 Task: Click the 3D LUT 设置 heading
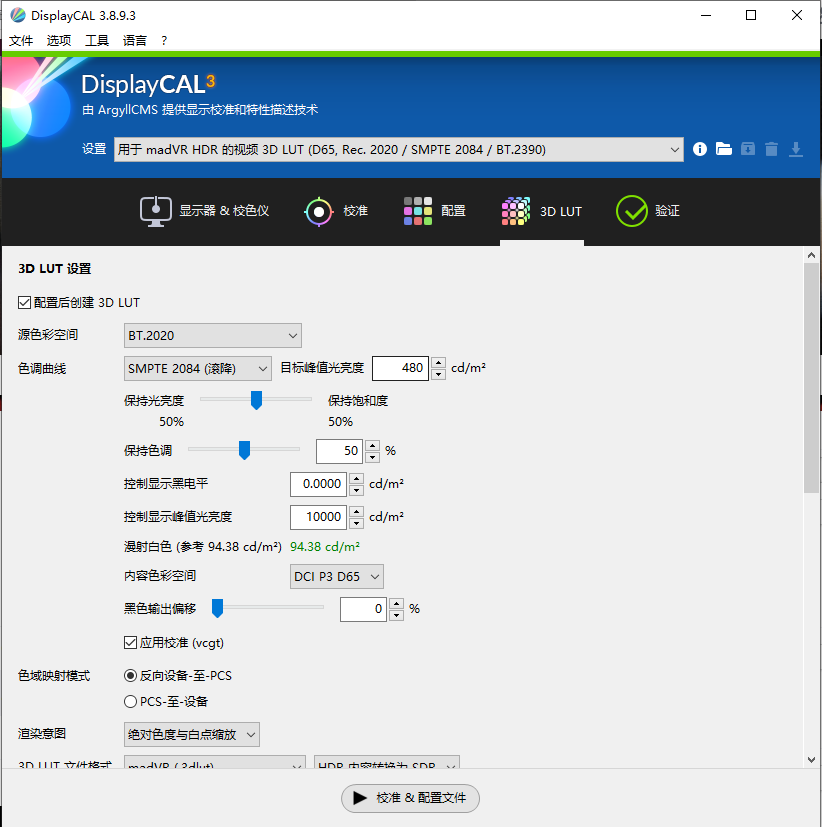coord(54,269)
